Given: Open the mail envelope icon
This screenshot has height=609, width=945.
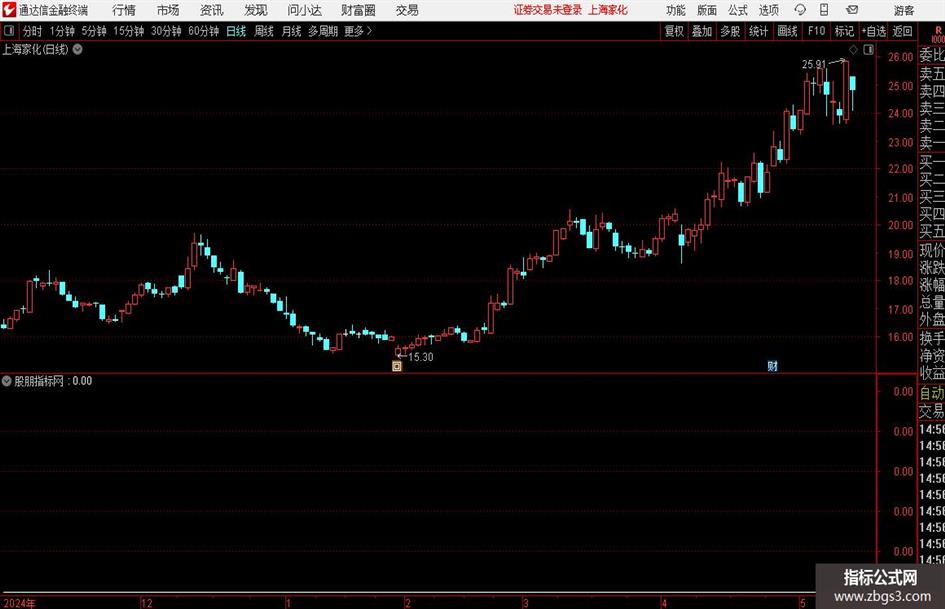Looking at the screenshot, I should (x=852, y=10).
